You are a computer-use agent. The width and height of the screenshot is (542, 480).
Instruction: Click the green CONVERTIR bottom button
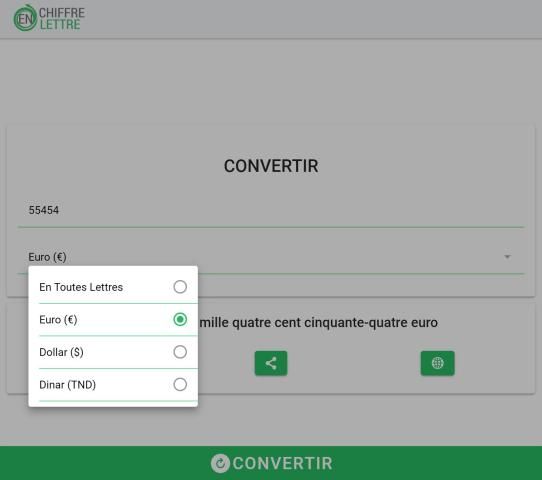(271, 463)
